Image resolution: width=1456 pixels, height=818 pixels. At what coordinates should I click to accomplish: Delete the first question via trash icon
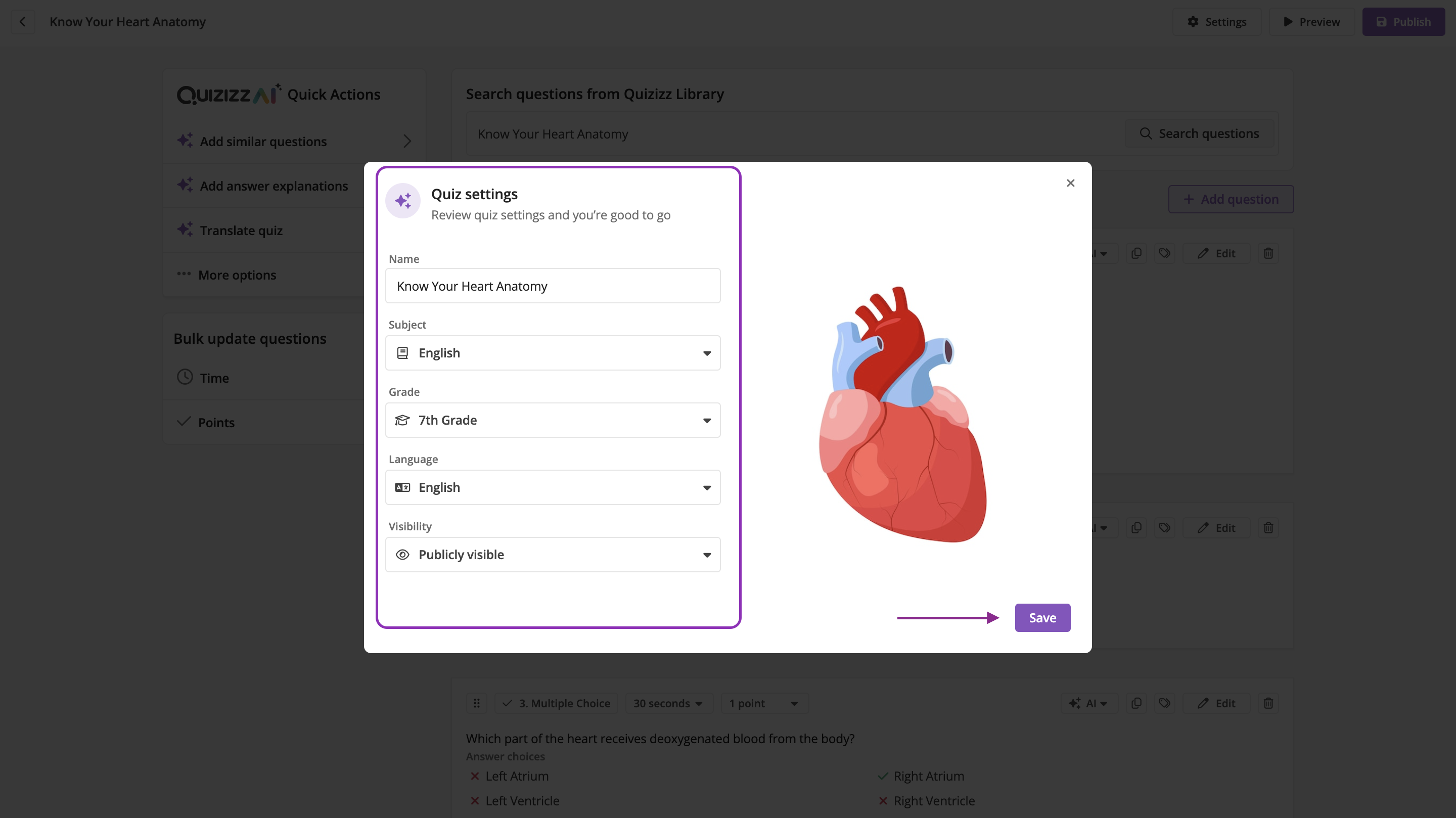click(x=1268, y=253)
